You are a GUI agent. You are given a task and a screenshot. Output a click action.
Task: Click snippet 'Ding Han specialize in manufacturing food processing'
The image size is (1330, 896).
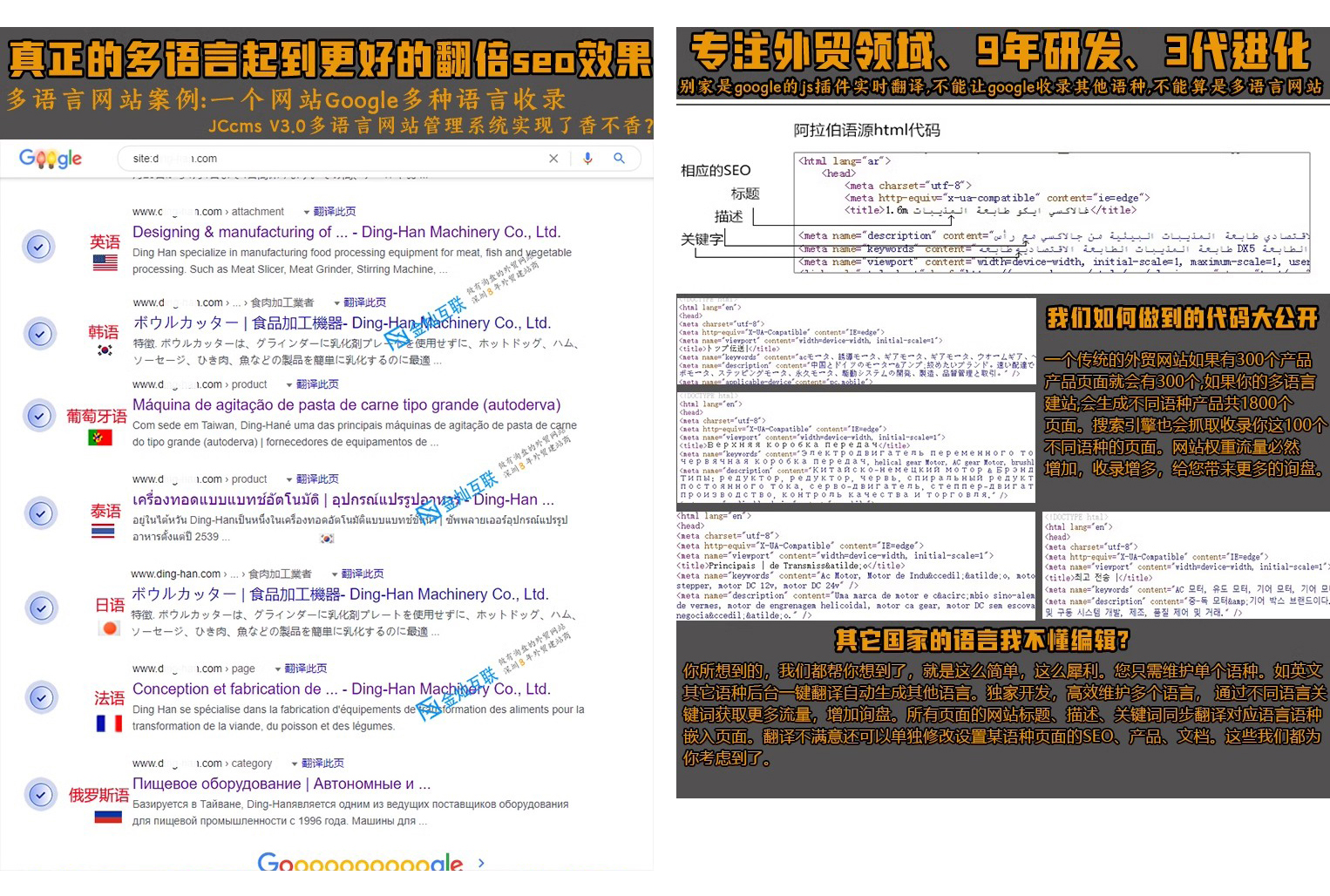[x=352, y=261]
